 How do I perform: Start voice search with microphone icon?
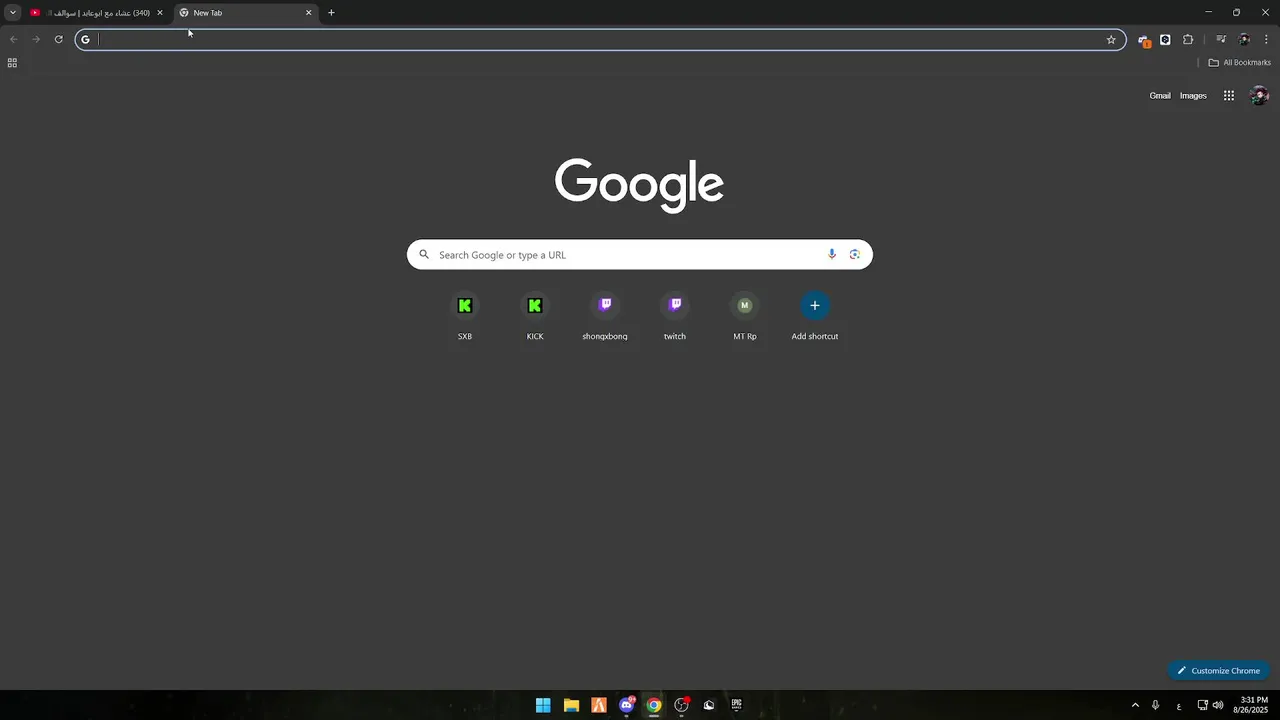pyautogui.click(x=831, y=254)
